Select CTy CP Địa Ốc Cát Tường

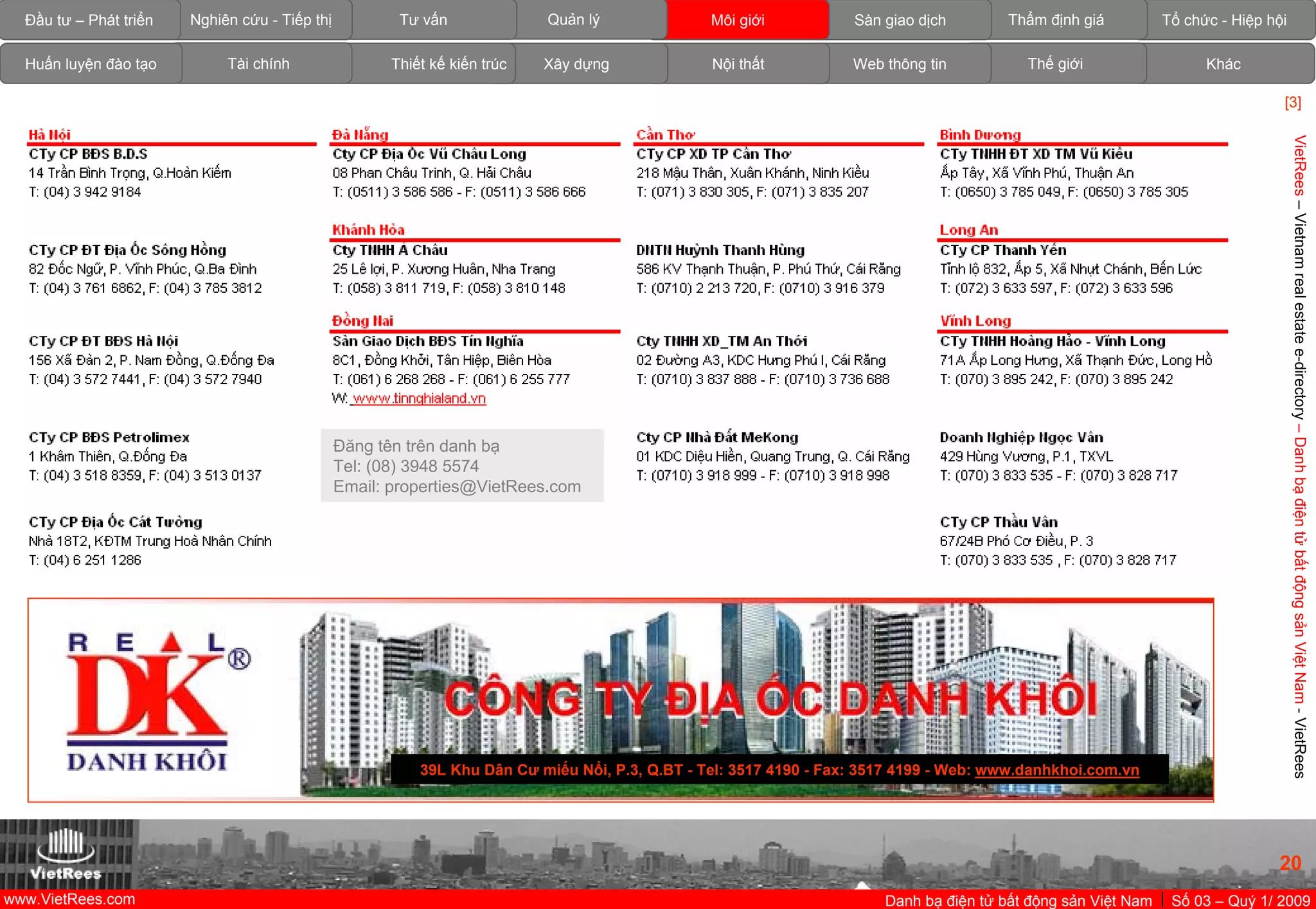point(116,522)
